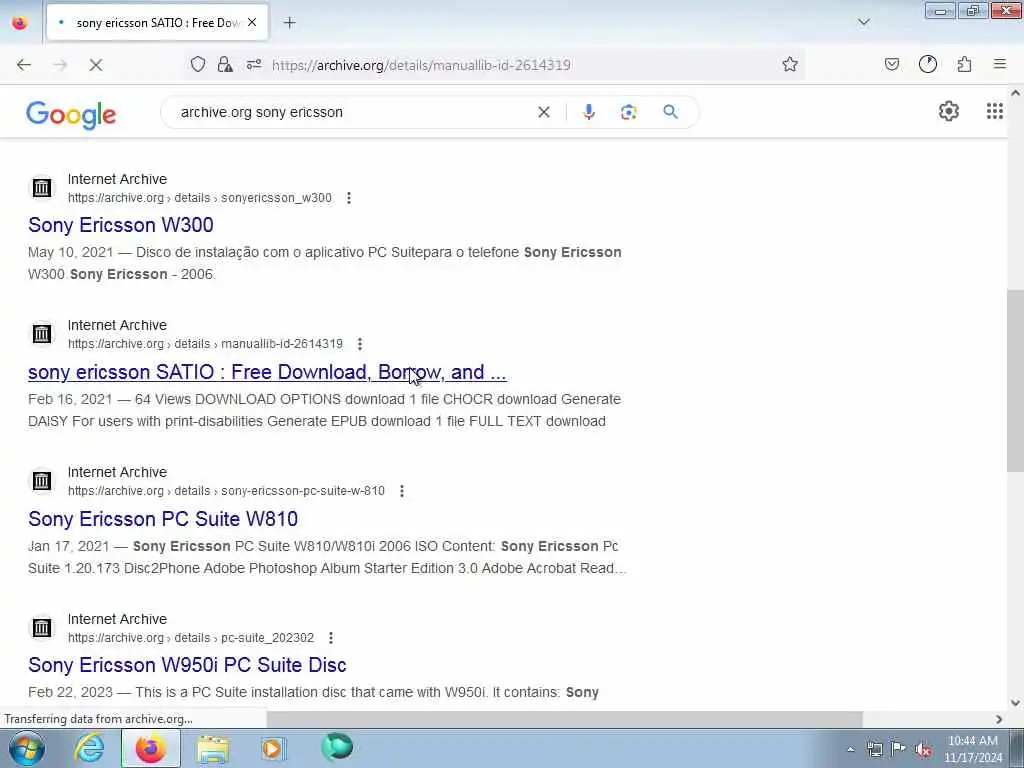Open Action Center flag icon
1024x768 pixels.
[899, 748]
